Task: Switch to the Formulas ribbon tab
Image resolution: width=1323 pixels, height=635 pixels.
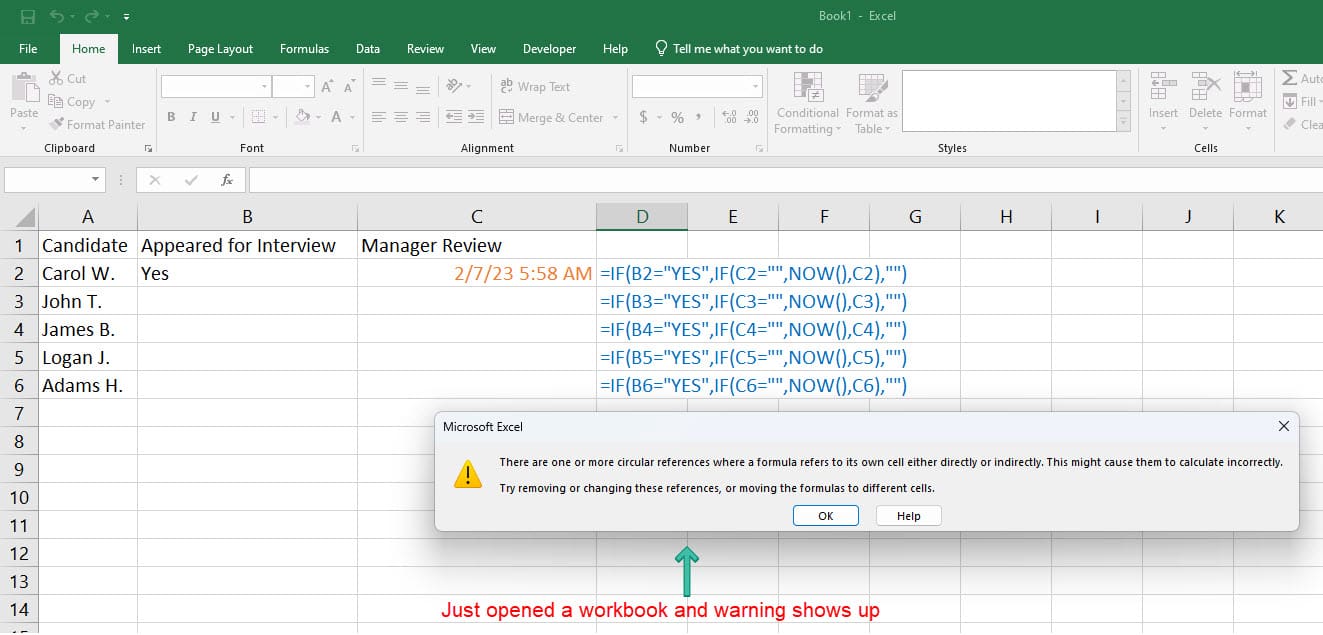Action: pyautogui.click(x=304, y=48)
